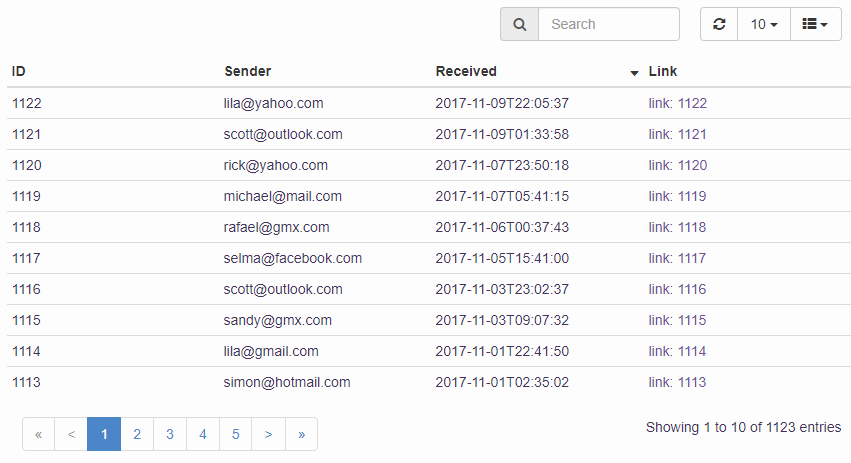Jump to last page using » icon
Viewport: 851px width, 463px height.
click(x=301, y=434)
